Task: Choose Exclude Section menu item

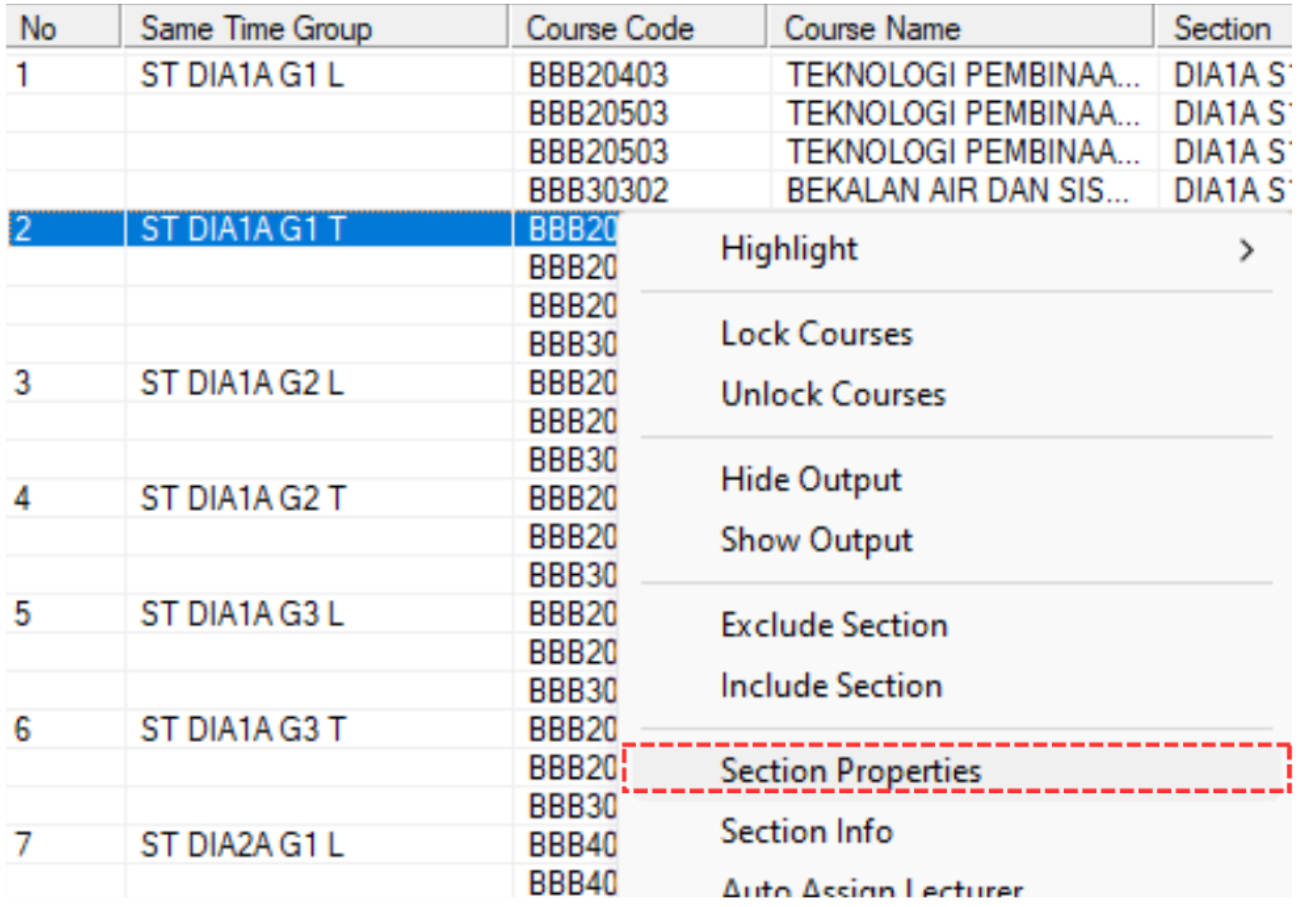Action: coord(834,626)
